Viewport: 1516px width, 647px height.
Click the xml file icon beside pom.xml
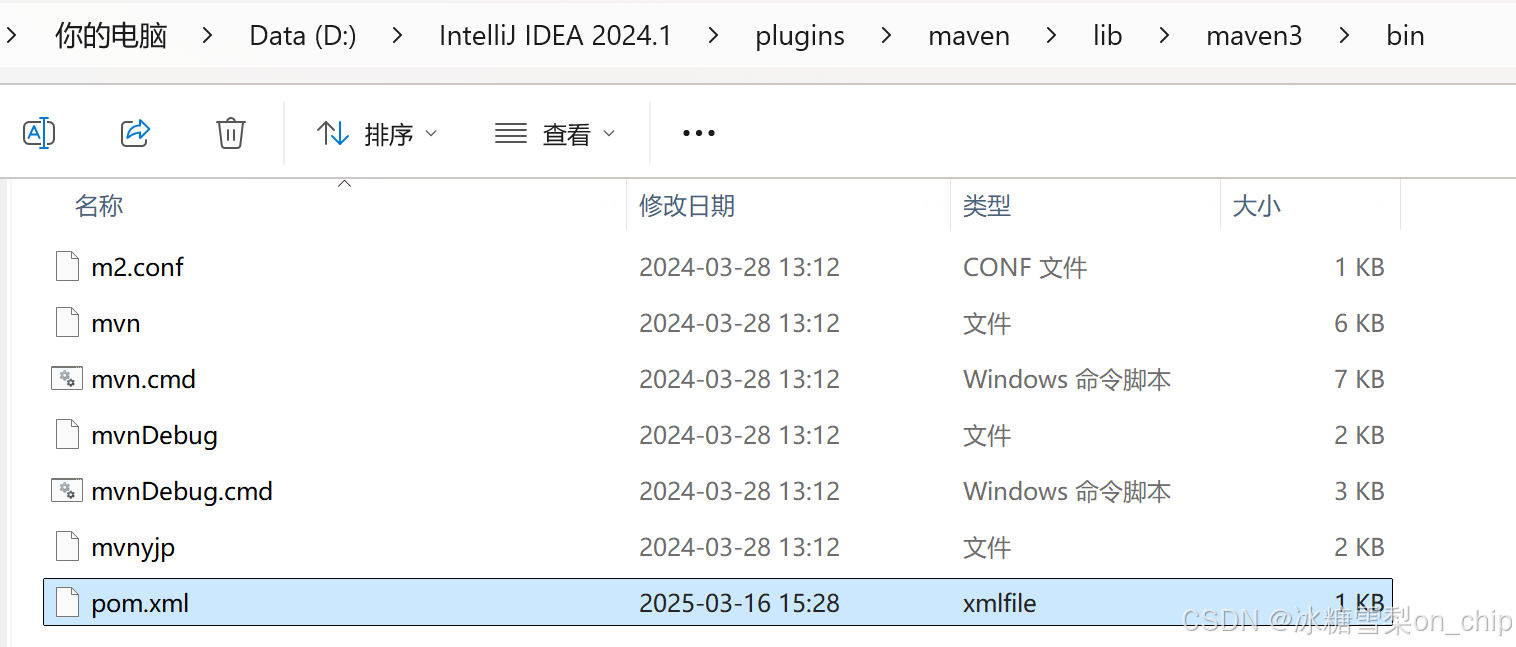click(x=66, y=602)
